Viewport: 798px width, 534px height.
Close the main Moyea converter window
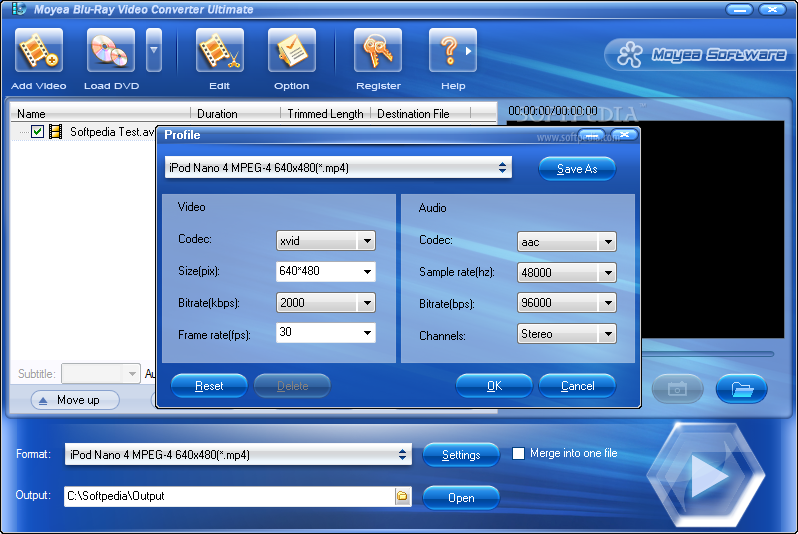pos(772,10)
